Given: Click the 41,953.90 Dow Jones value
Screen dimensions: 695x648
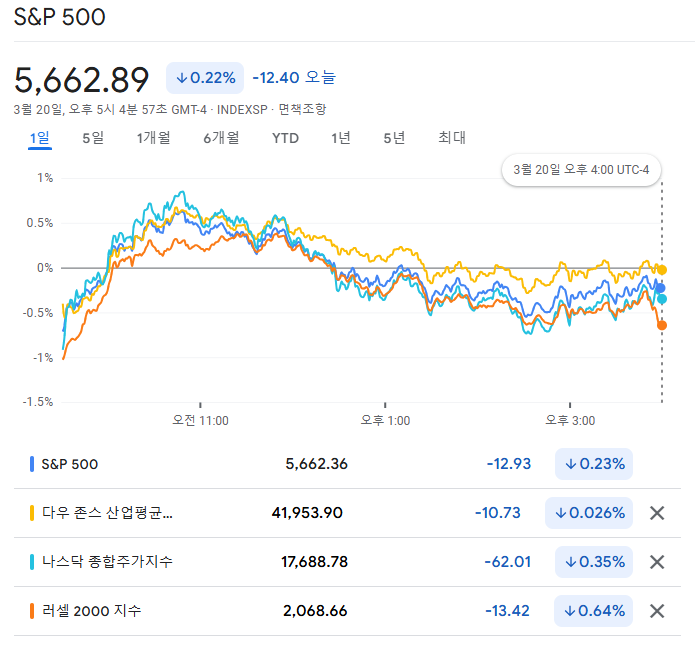Looking at the screenshot, I should click(x=307, y=513).
